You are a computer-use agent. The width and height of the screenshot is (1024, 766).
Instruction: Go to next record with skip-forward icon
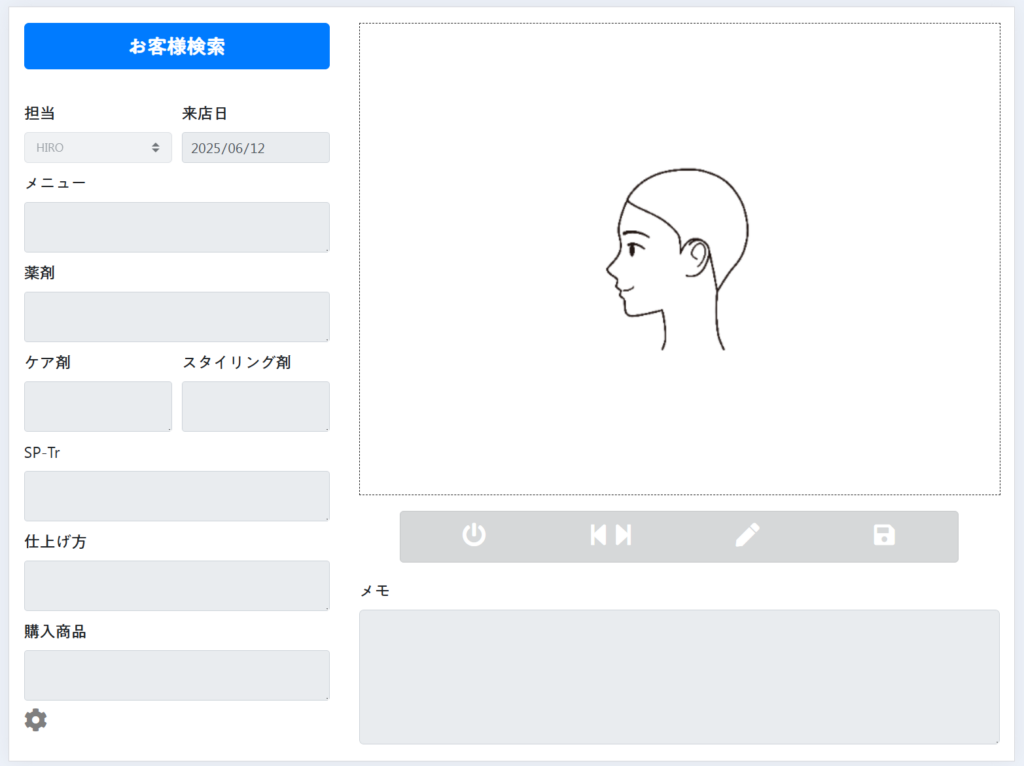pos(624,535)
